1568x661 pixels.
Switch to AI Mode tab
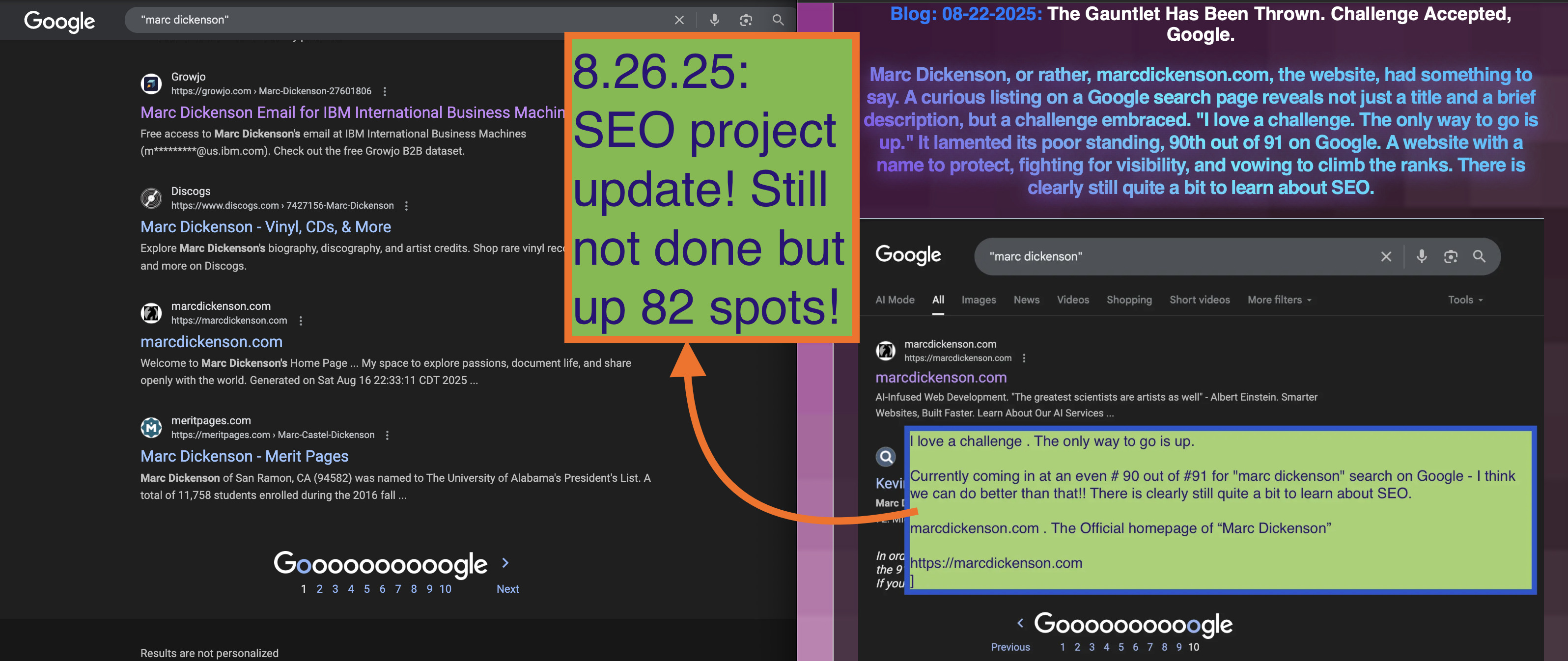(x=895, y=300)
